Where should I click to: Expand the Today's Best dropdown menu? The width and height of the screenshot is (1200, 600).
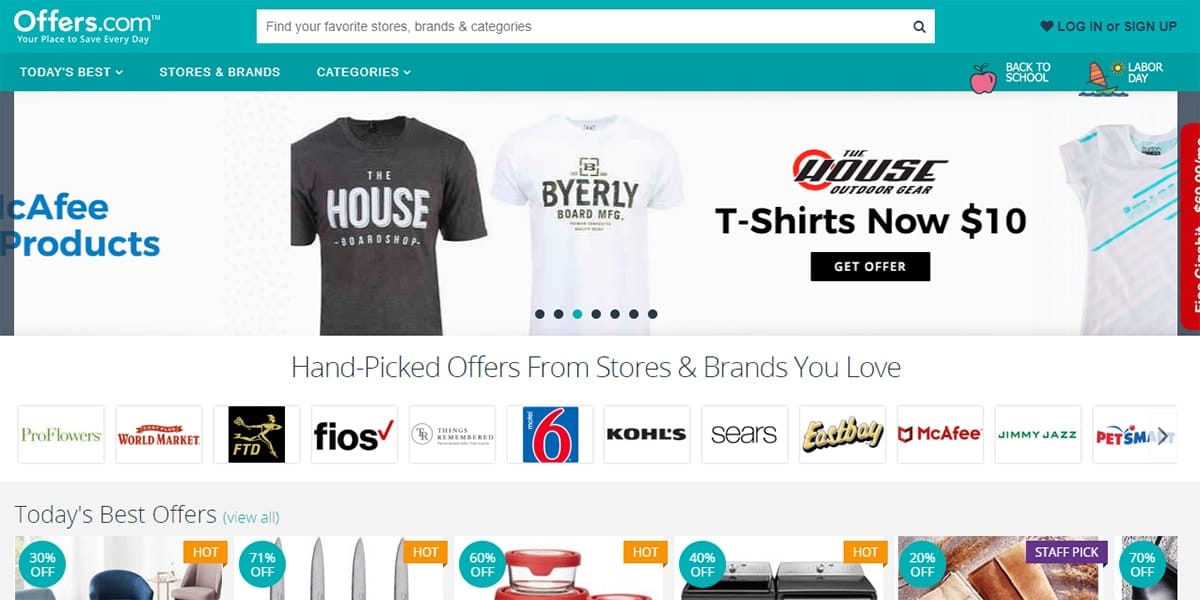click(71, 72)
